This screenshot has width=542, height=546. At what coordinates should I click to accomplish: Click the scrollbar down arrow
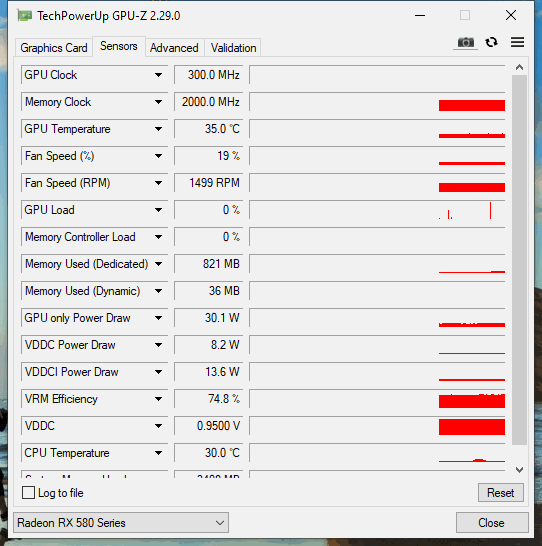519,470
